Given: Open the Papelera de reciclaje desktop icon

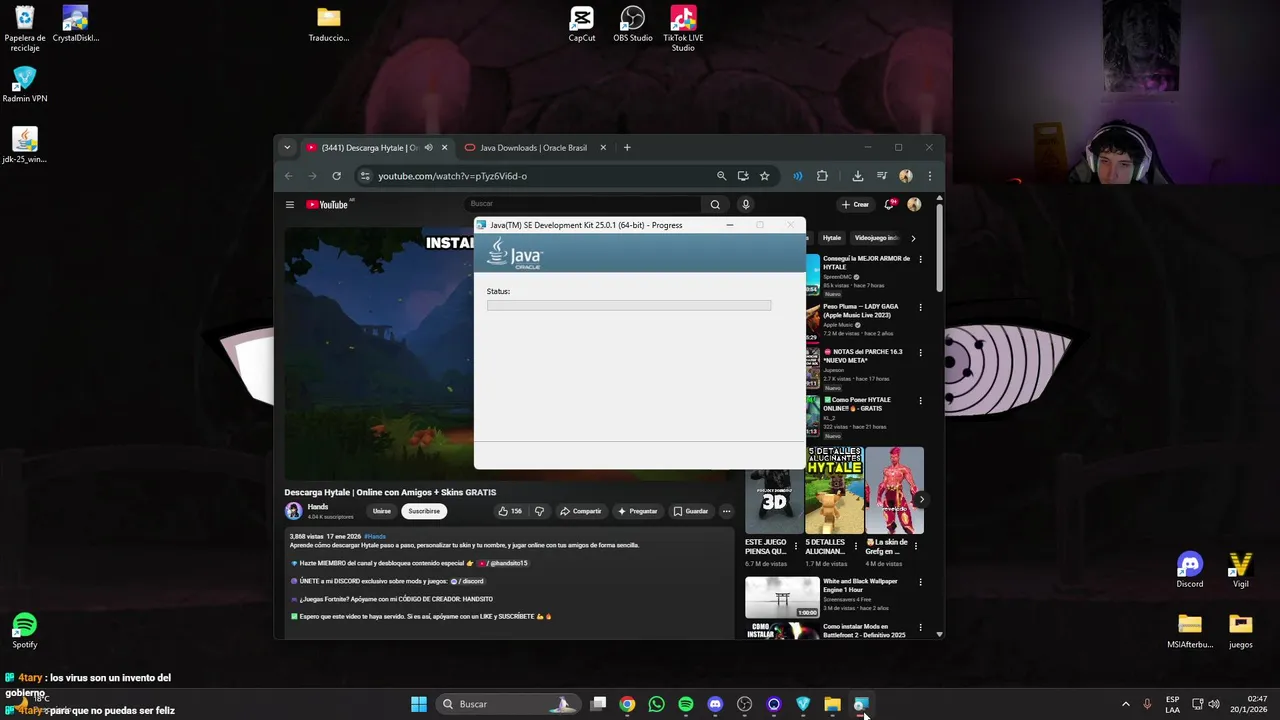Looking at the screenshot, I should pyautogui.click(x=25, y=28).
